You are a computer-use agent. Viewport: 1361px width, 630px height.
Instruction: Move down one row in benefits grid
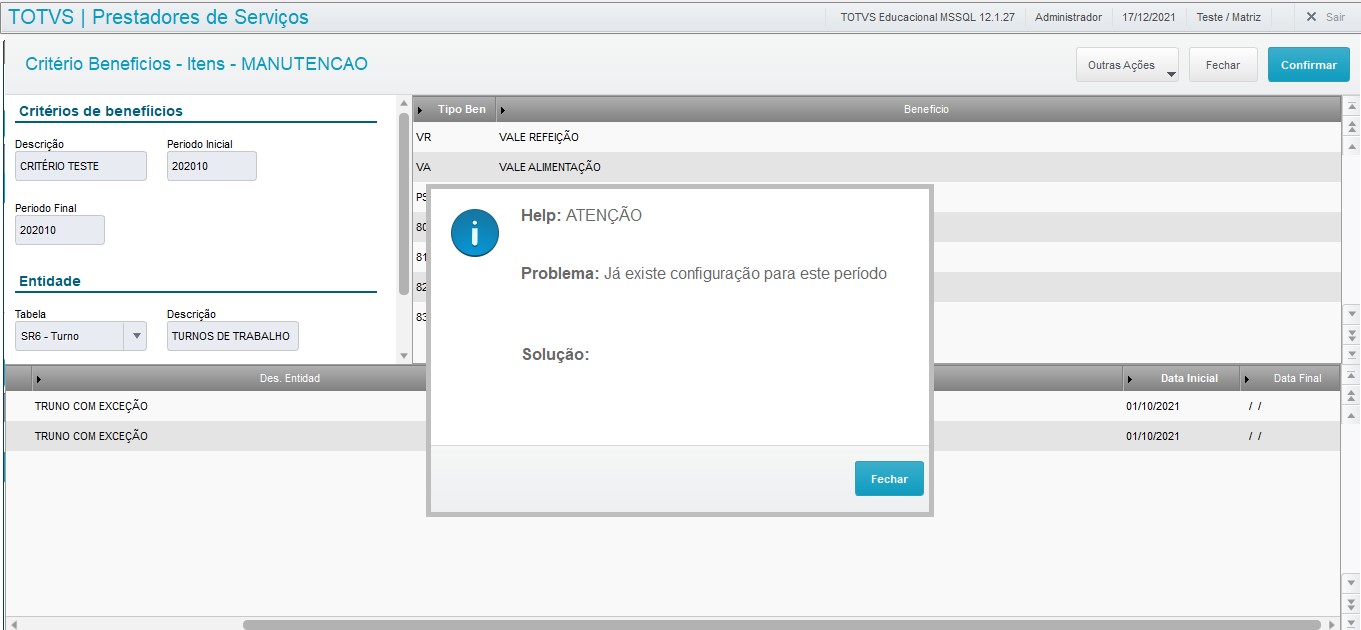(1352, 313)
